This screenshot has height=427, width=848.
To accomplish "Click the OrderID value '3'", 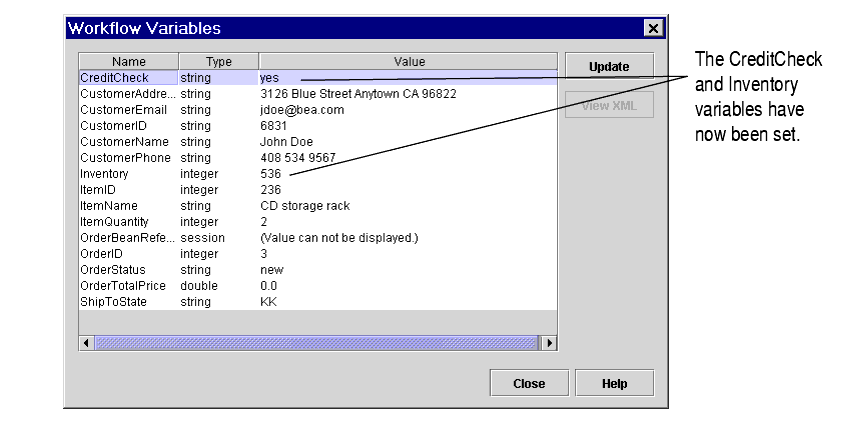I will (x=263, y=253).
